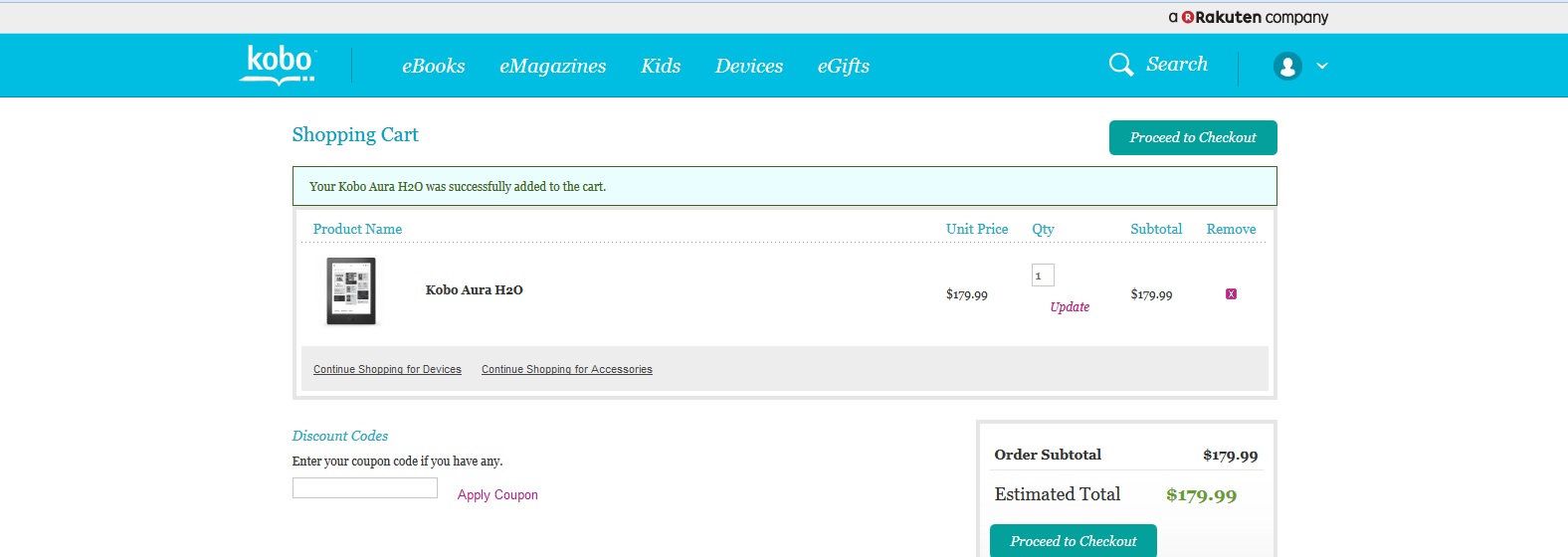Click the Rakuten company logo
The height and width of the screenshot is (557, 1568).
click(1249, 17)
